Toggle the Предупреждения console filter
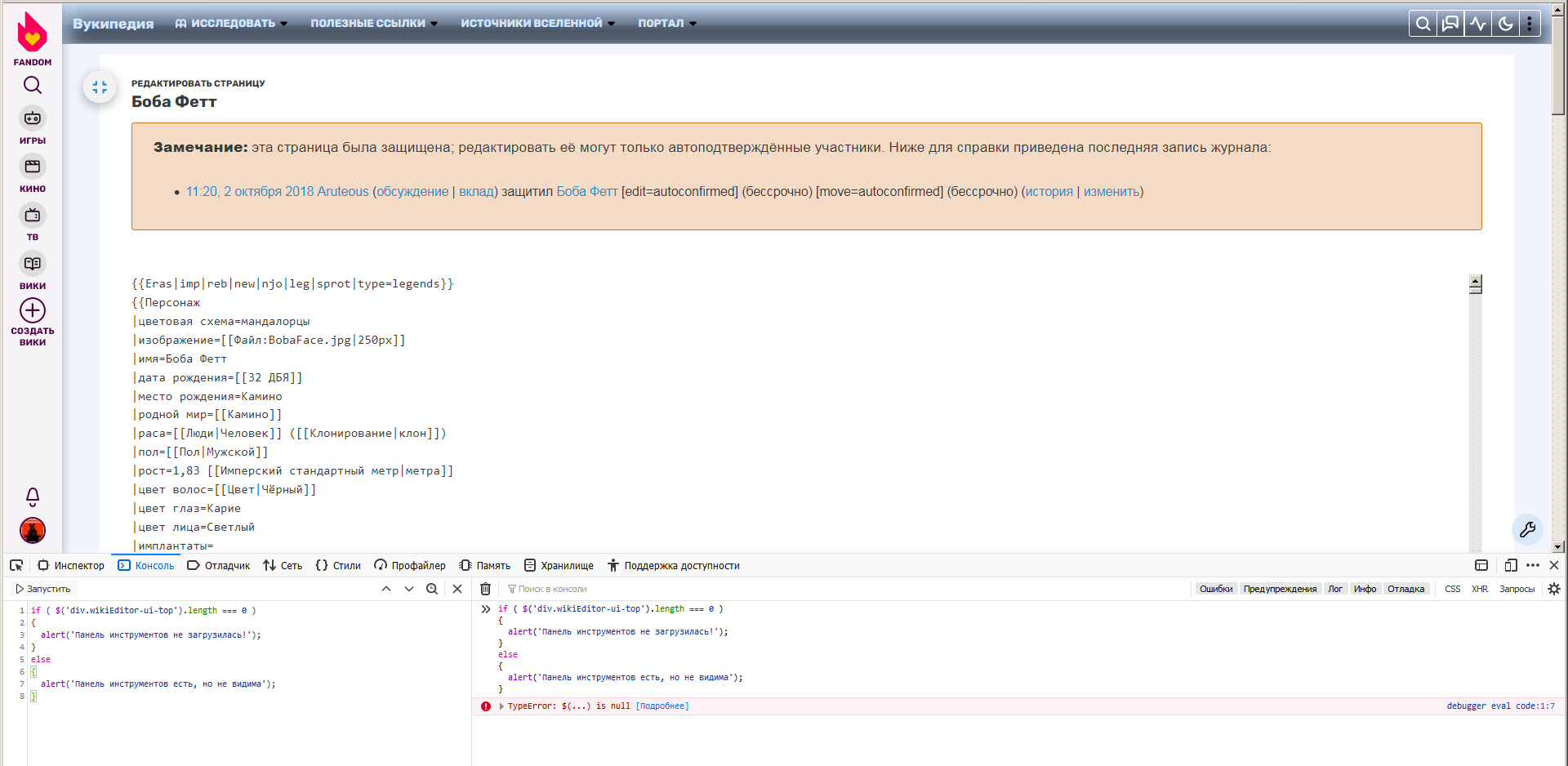This screenshot has width=1568, height=766. (x=1280, y=589)
